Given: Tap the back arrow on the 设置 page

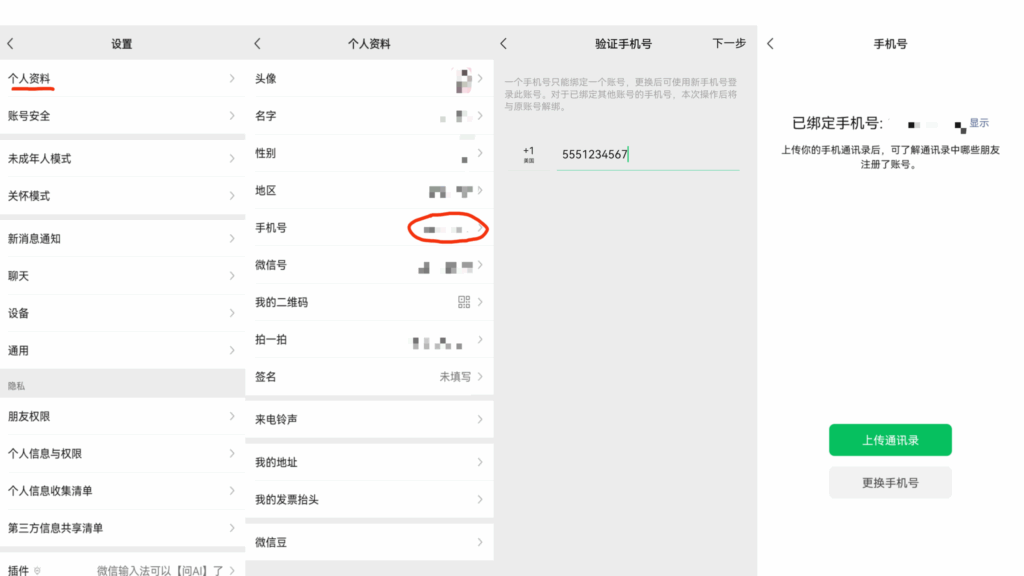Looking at the screenshot, I should [x=10, y=43].
